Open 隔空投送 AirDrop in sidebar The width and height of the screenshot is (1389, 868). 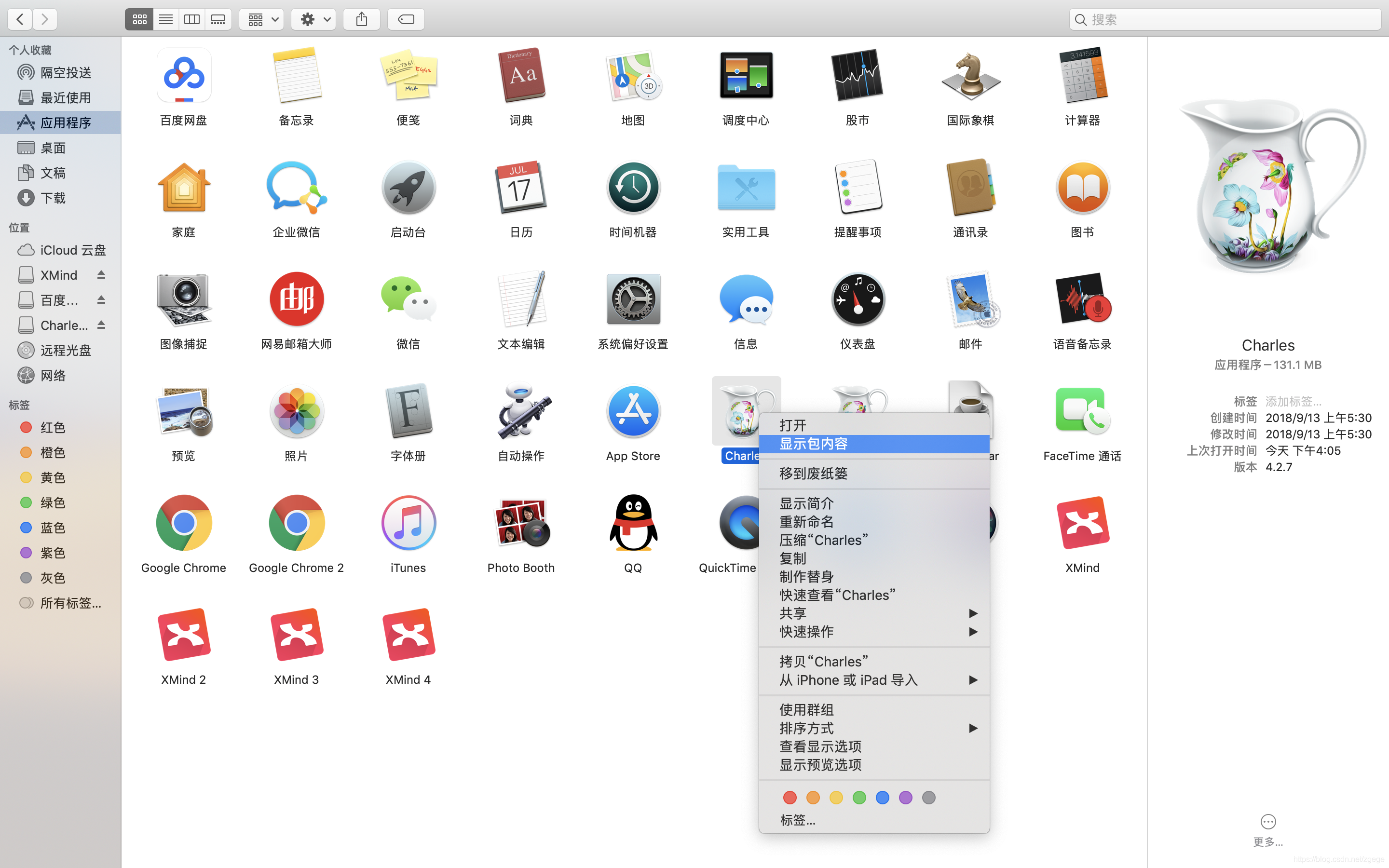60,72
